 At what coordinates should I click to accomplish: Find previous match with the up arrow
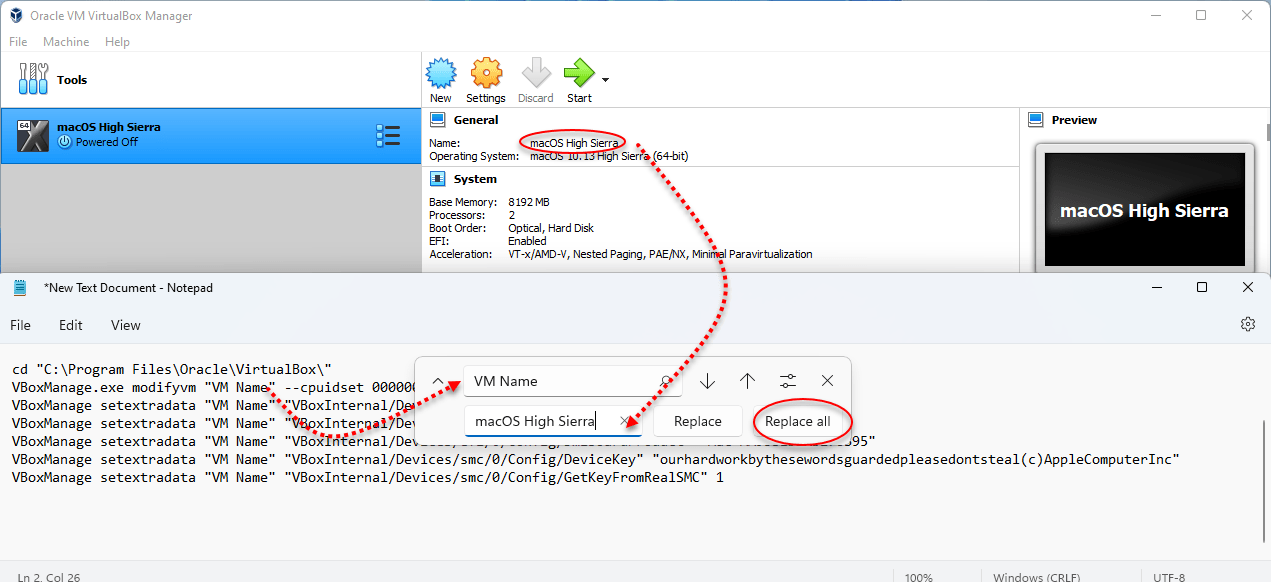(x=747, y=381)
